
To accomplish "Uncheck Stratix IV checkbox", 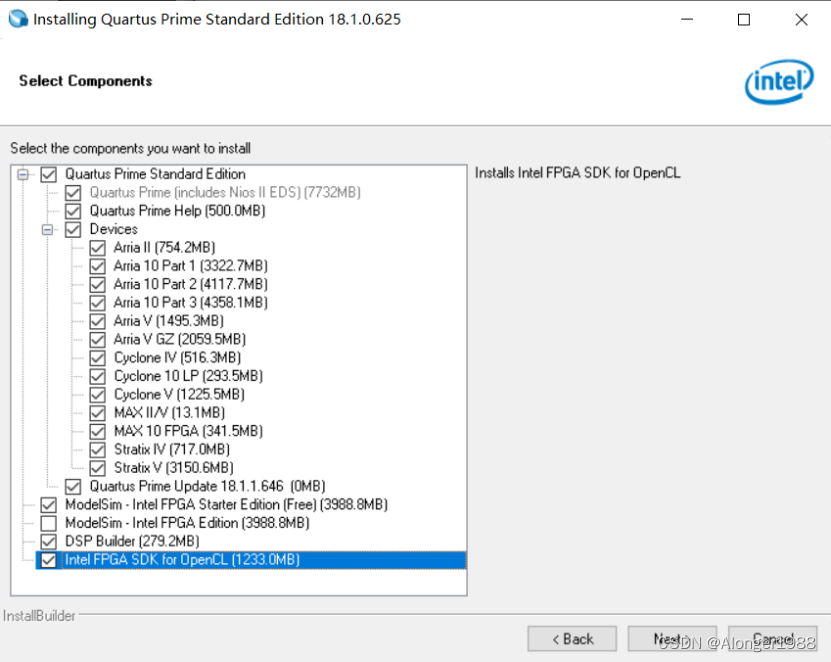I will pos(98,450).
